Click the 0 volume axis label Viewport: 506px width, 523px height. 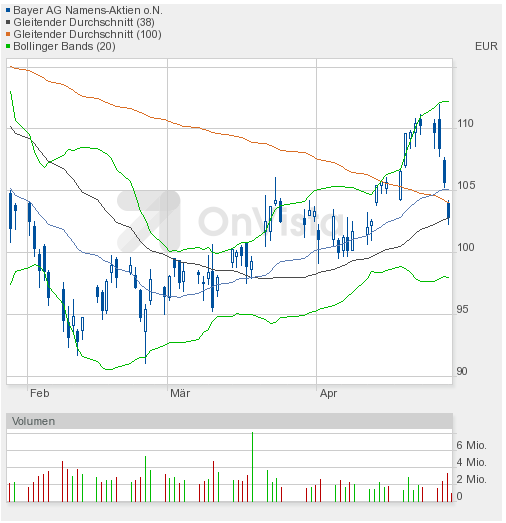coord(460,496)
